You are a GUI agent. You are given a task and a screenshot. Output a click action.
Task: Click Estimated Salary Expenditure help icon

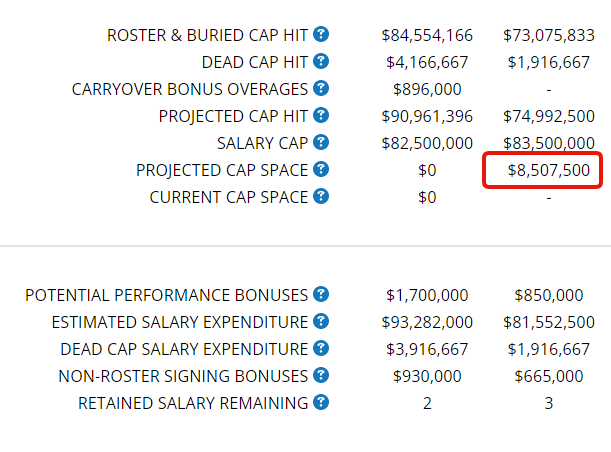[321, 321]
